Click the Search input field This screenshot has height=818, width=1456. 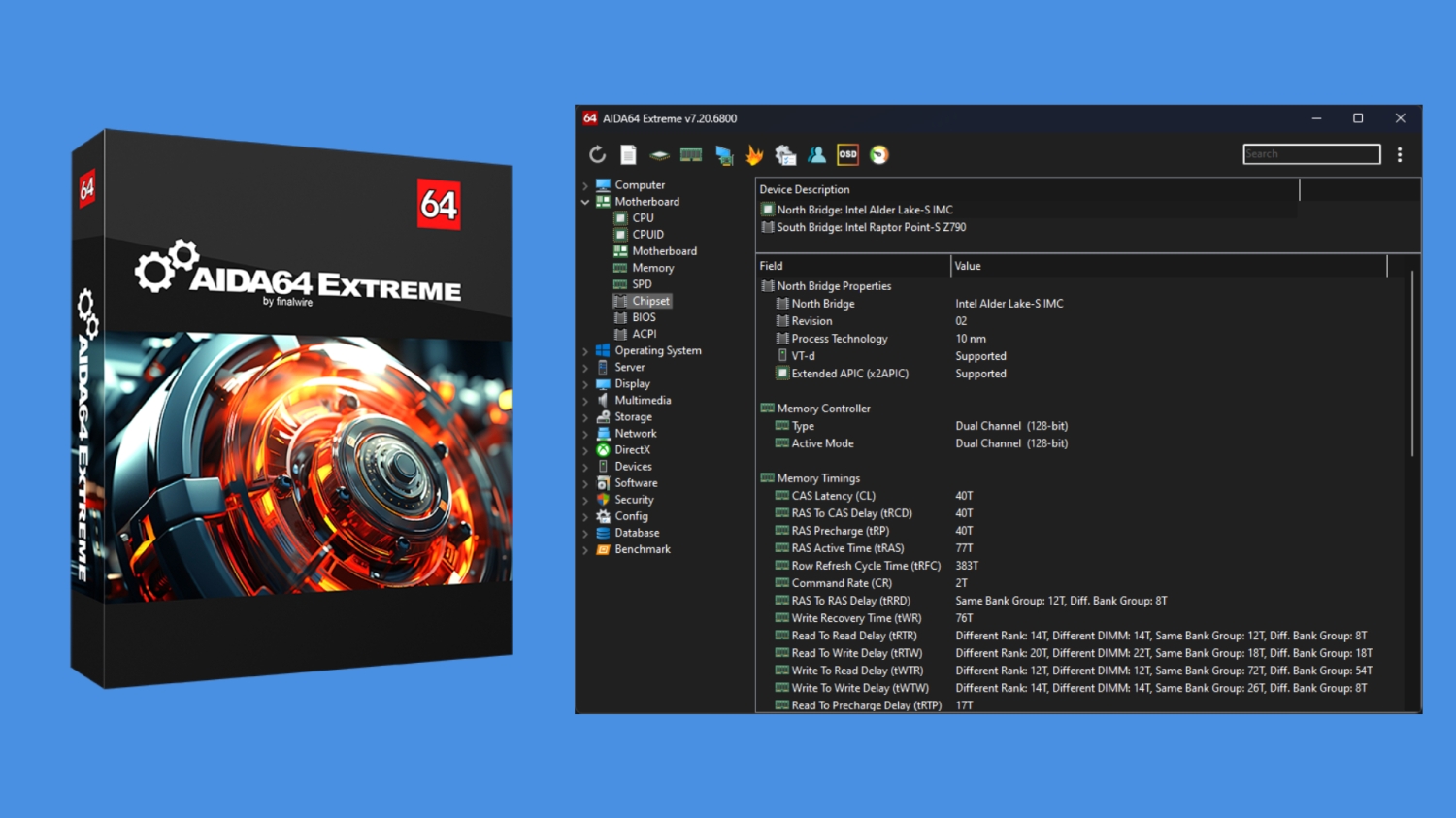(1311, 154)
